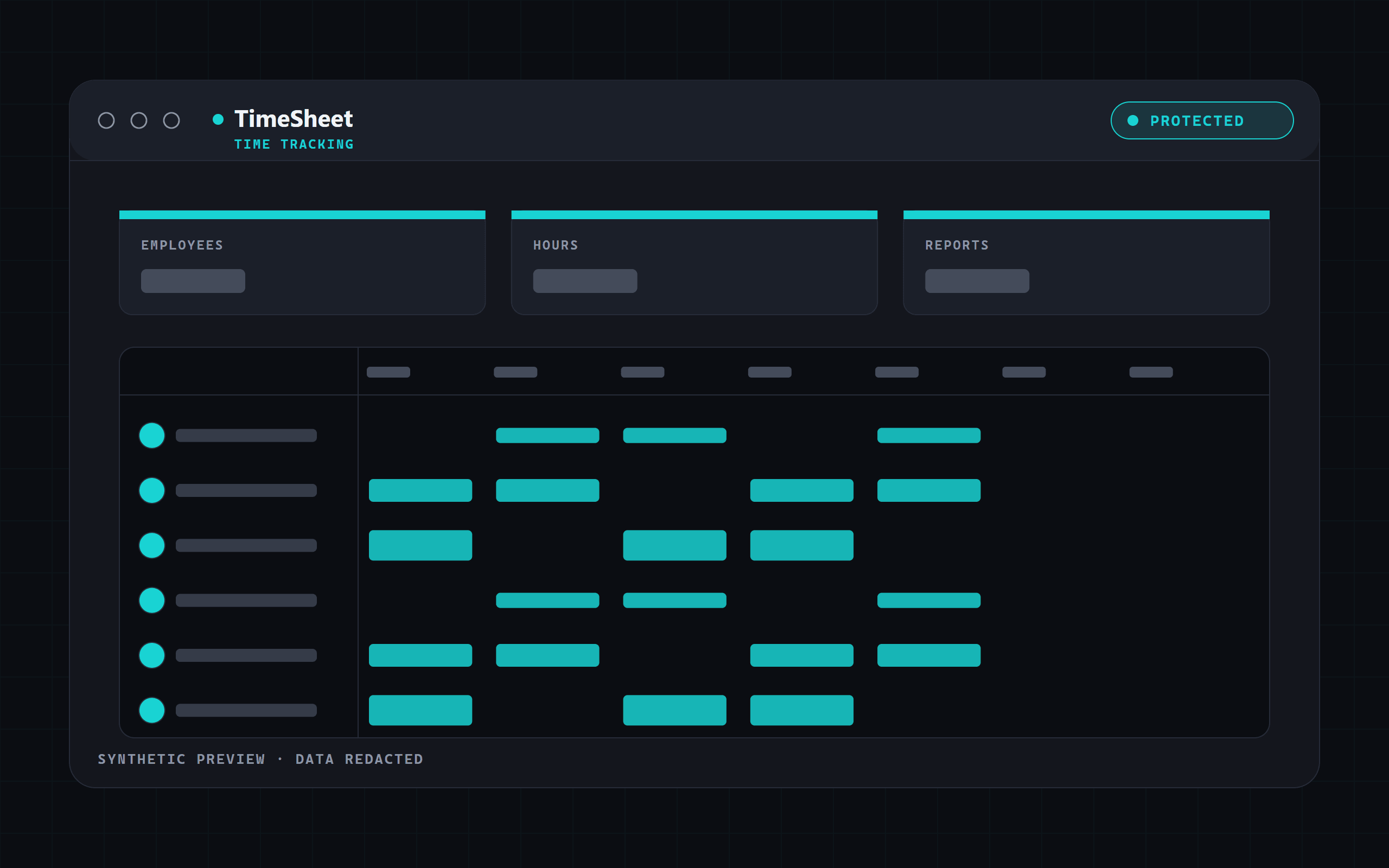Image resolution: width=1389 pixels, height=868 pixels.
Task: Click the TimeSheet app title
Action: 294,119
